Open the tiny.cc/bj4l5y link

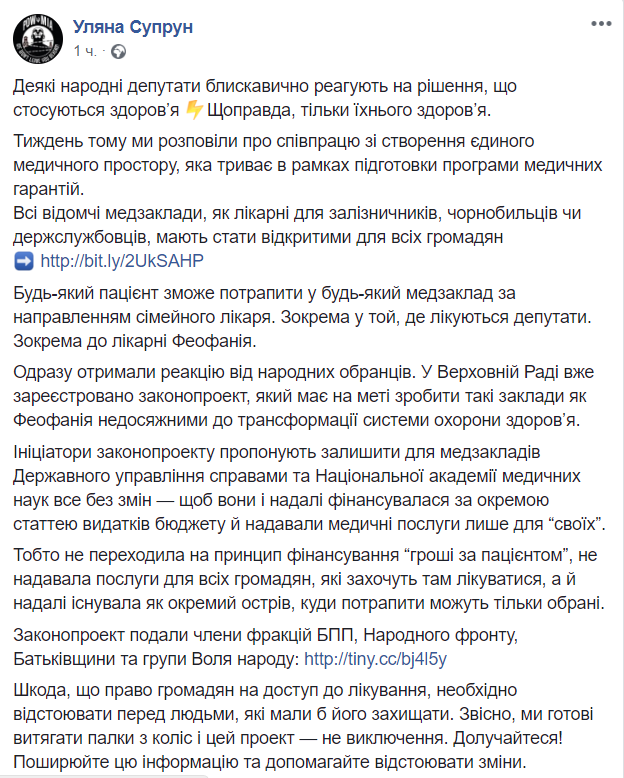(374, 658)
